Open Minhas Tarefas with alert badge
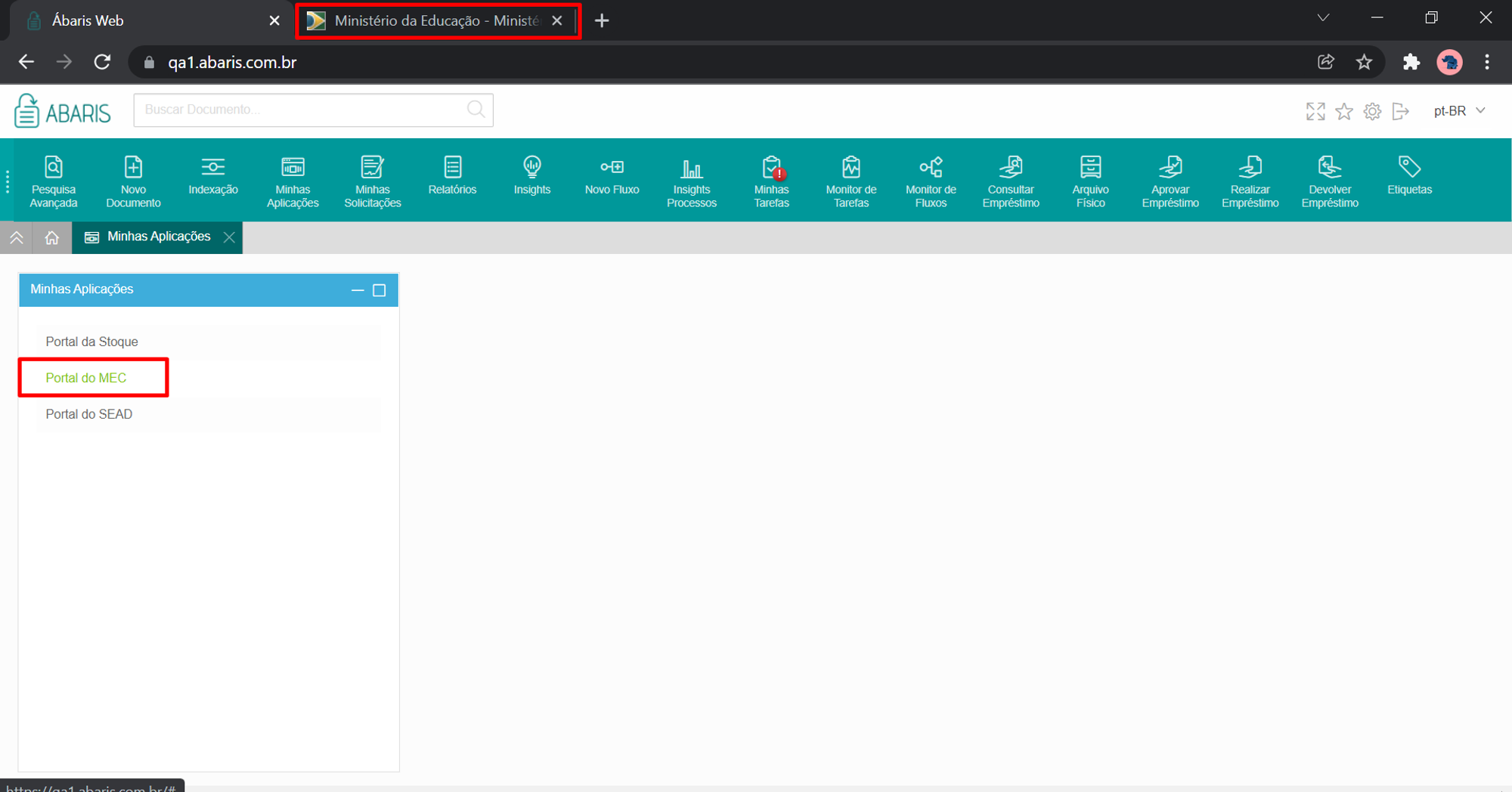The image size is (1512, 792). (771, 181)
